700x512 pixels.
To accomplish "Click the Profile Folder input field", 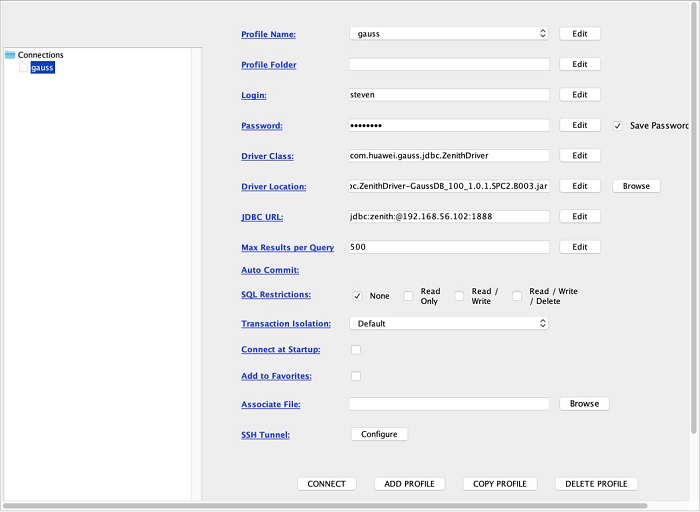I will pyautogui.click(x=449, y=64).
